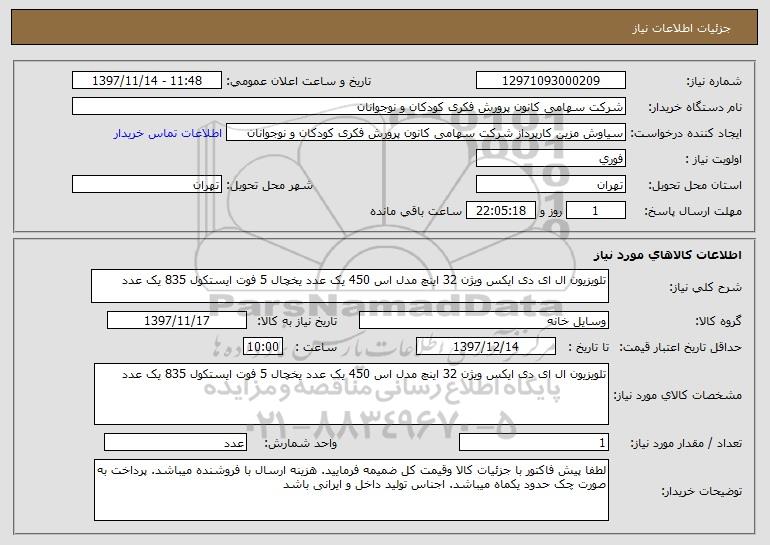Click the ایجاد کننده درخواست label
This screenshot has width=770, height=545.
[686, 133]
